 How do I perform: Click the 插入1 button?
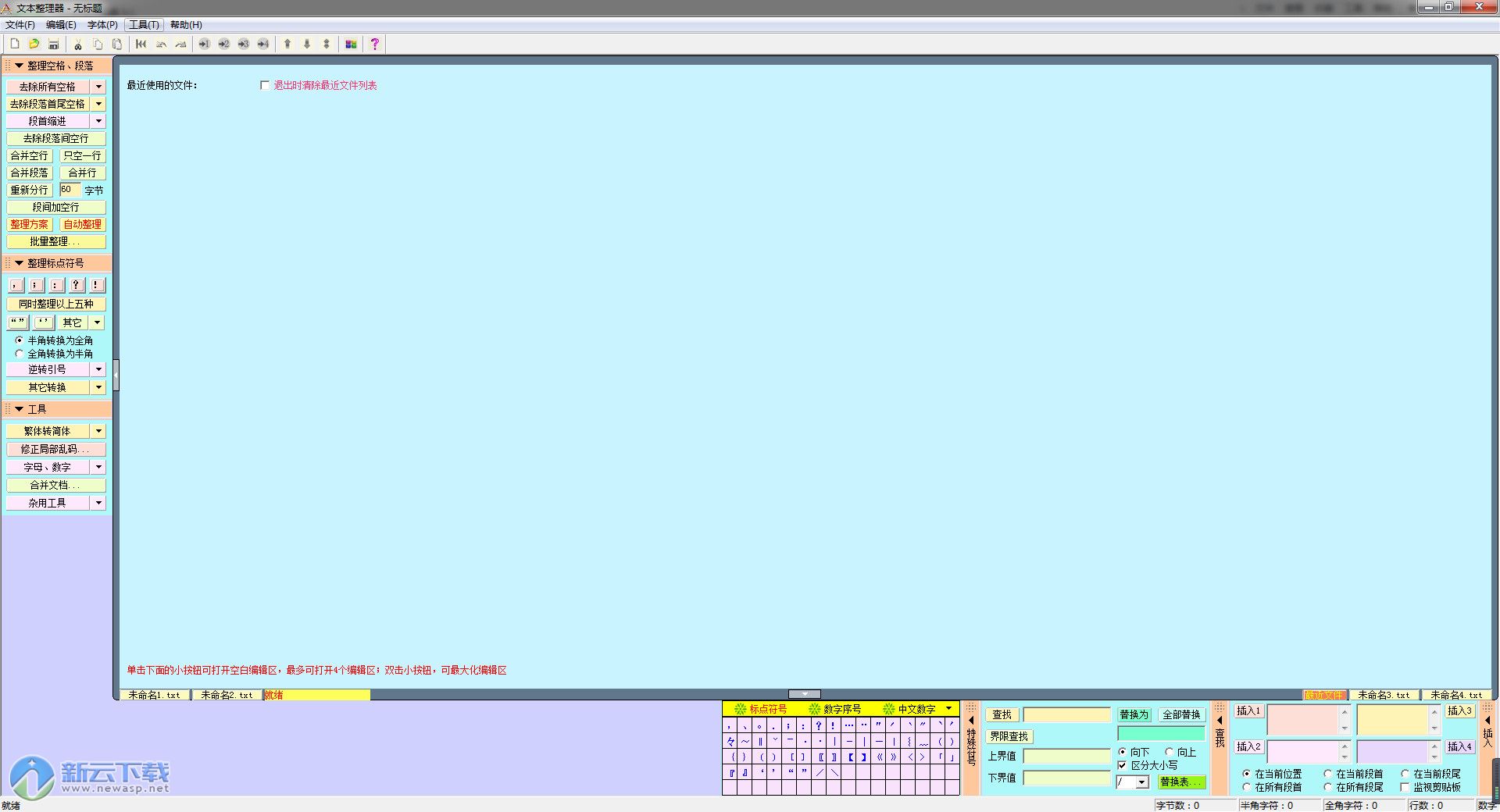point(1248,710)
